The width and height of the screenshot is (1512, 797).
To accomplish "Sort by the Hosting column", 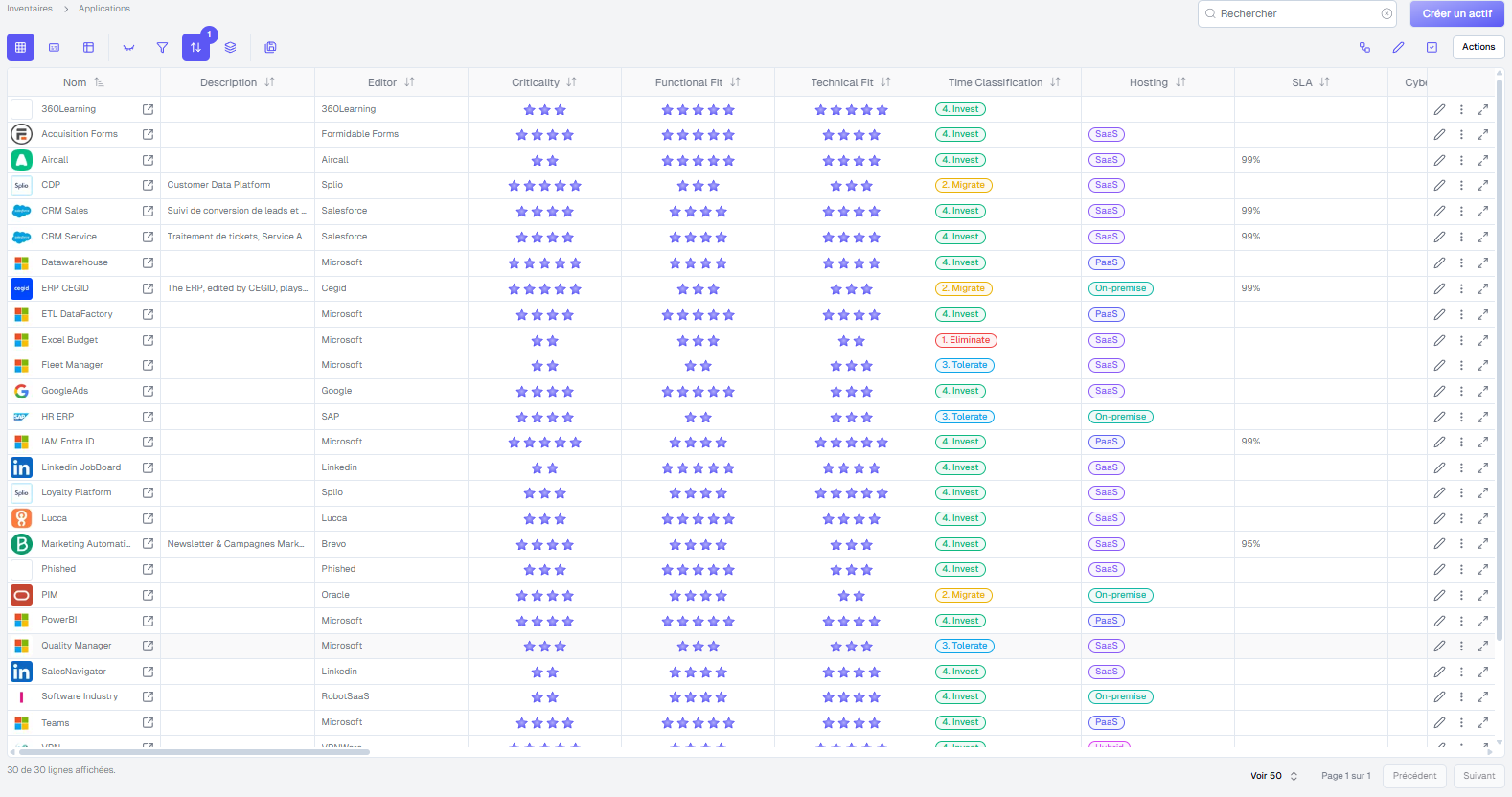I will click(1180, 82).
